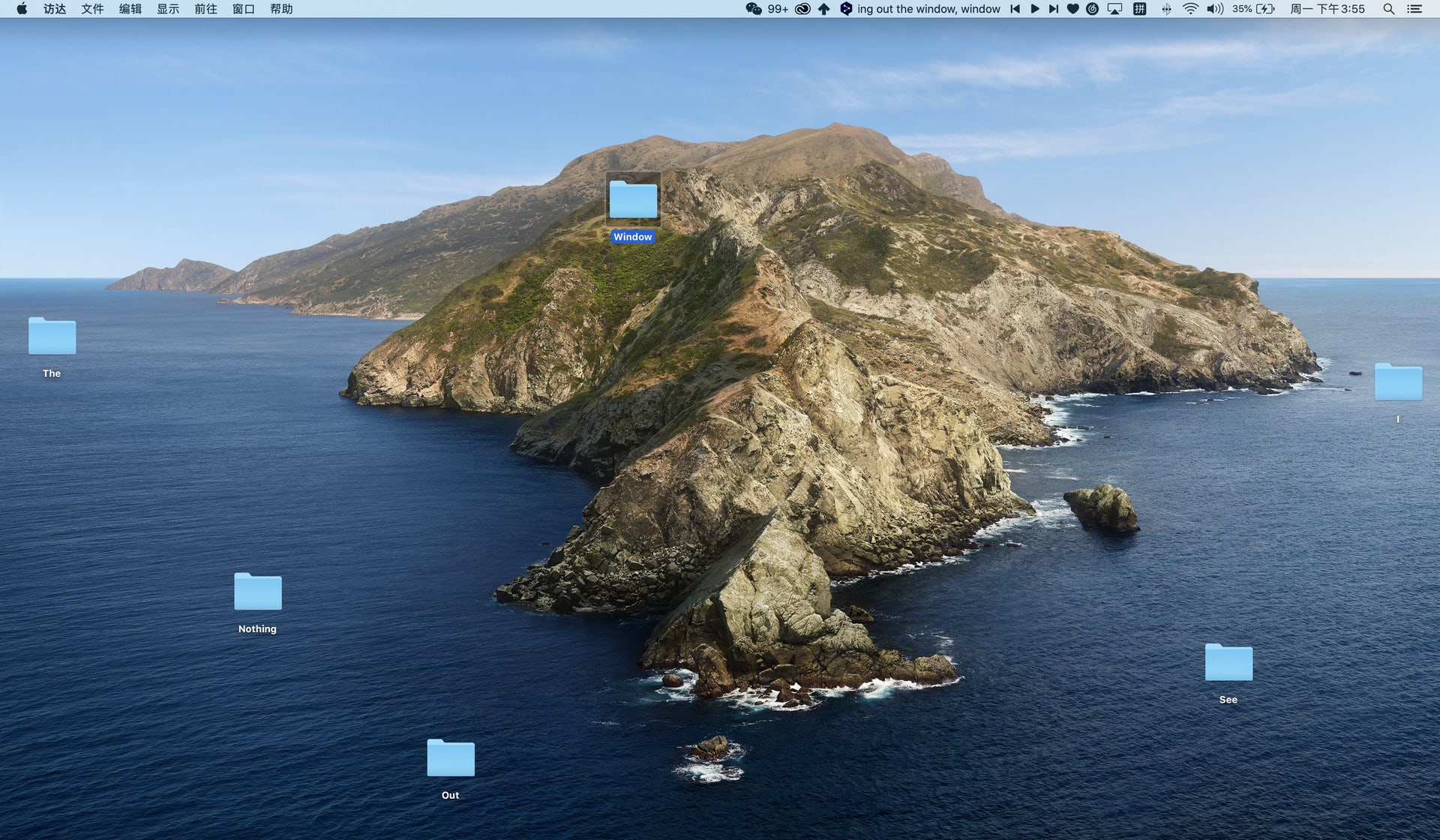1440x840 pixels.
Task: Open the 访达 (Finder) menu
Action: tap(55, 9)
